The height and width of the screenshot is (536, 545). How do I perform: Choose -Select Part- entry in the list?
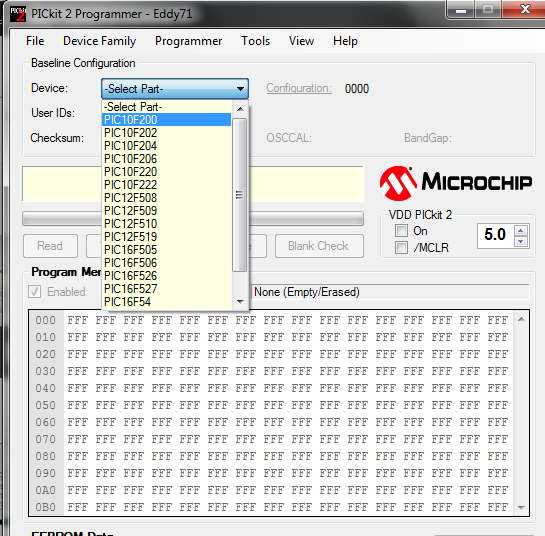[x=166, y=107]
